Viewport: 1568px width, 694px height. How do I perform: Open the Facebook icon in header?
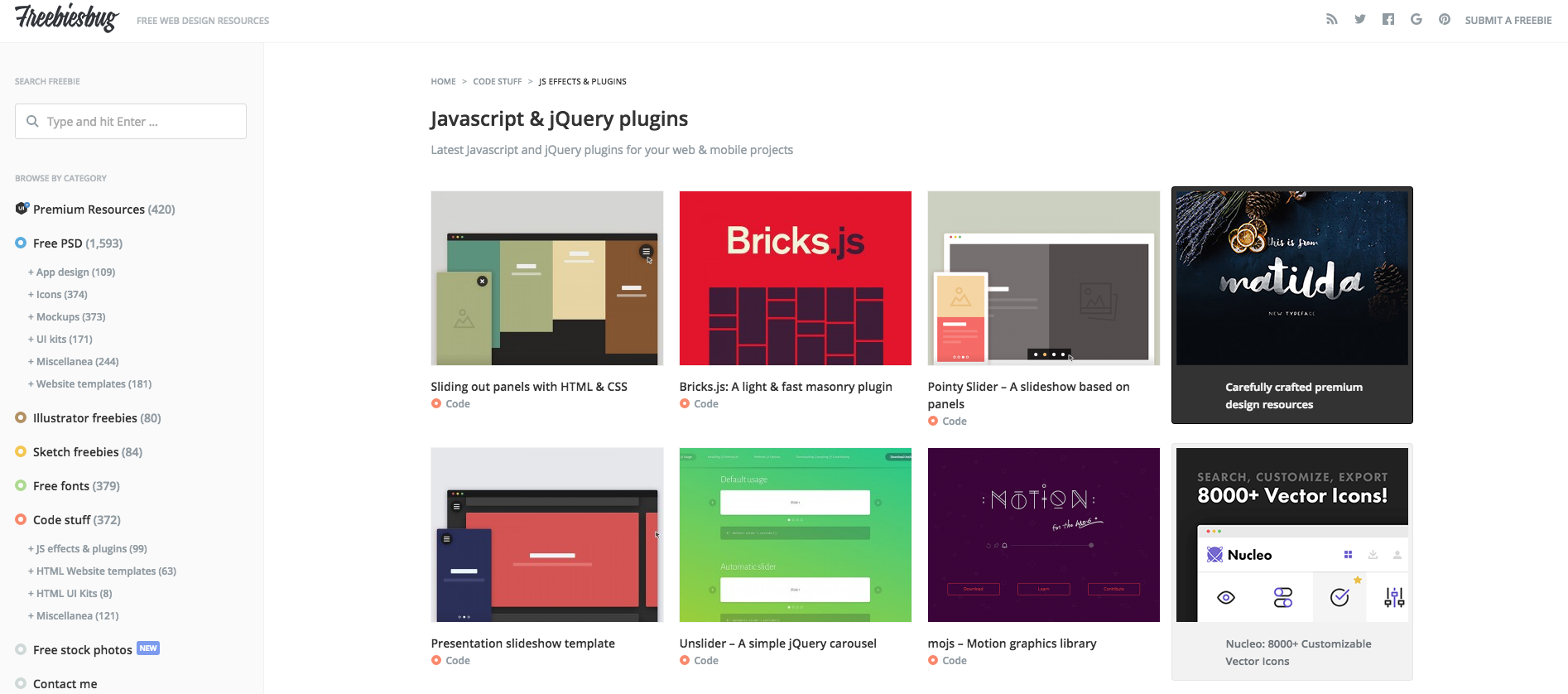click(1388, 19)
